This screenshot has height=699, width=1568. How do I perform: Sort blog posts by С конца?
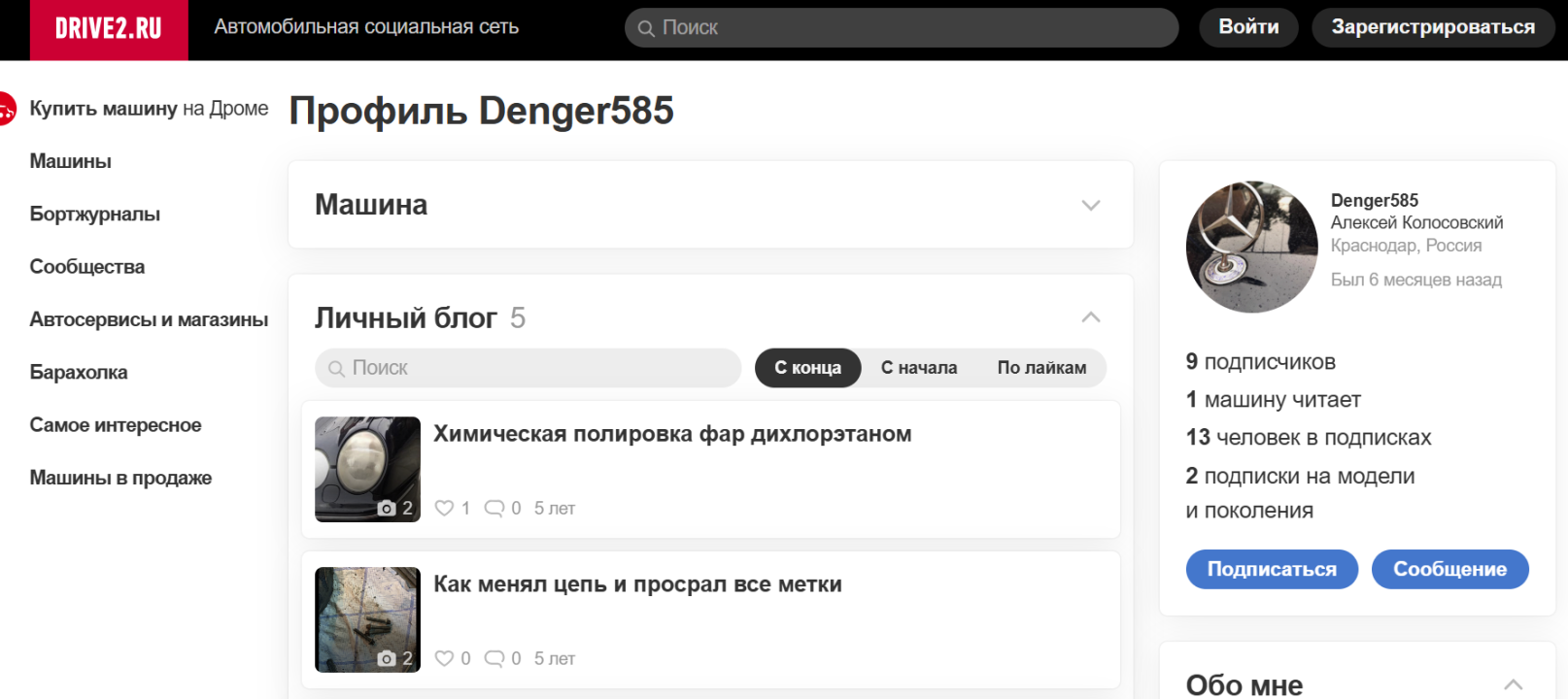pos(807,368)
